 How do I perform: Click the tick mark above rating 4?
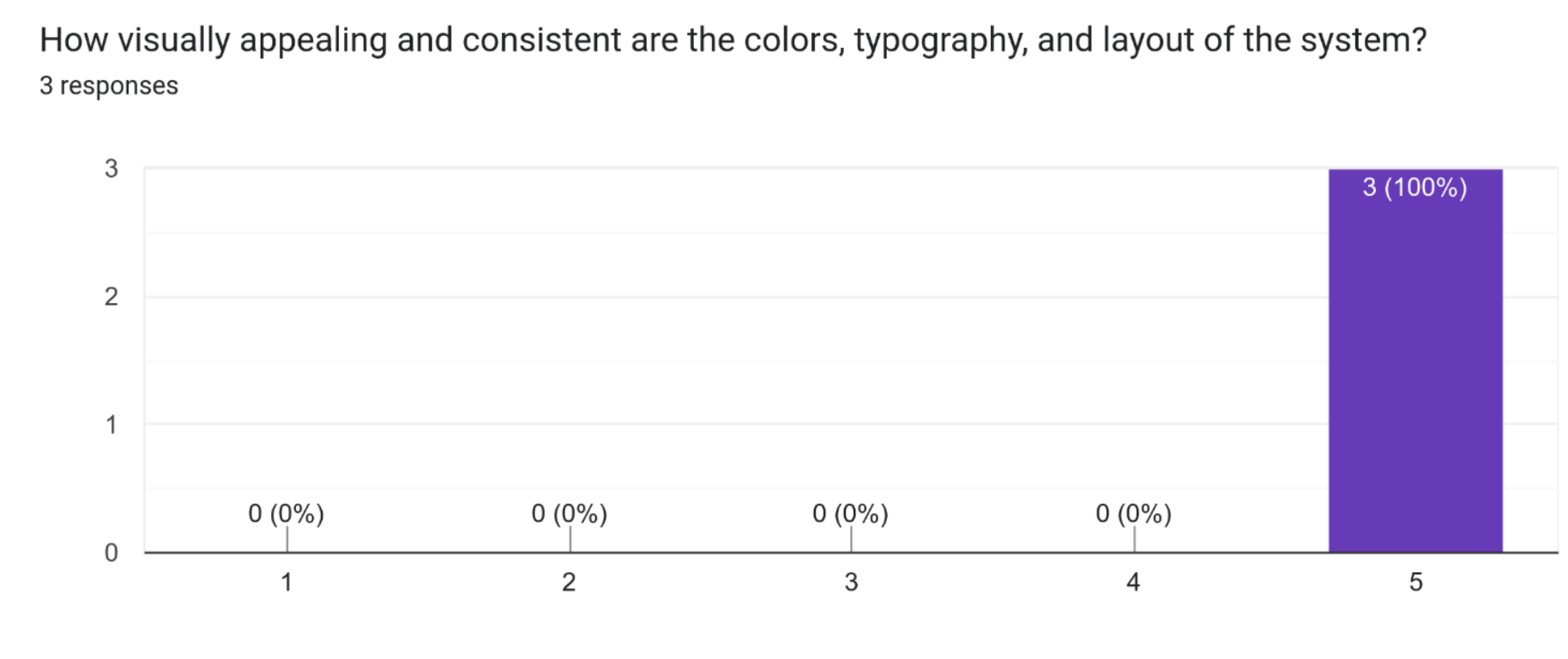tap(1134, 539)
